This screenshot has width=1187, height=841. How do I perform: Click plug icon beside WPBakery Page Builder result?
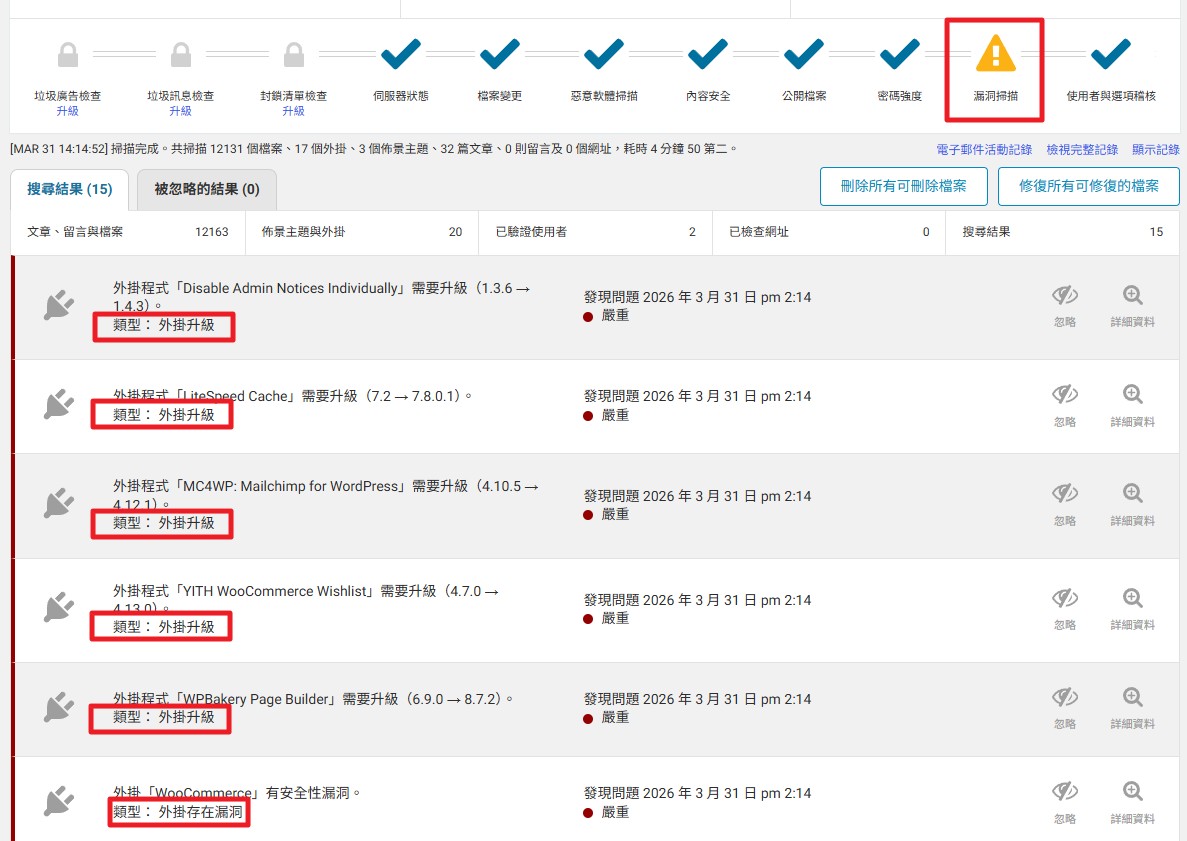59,708
